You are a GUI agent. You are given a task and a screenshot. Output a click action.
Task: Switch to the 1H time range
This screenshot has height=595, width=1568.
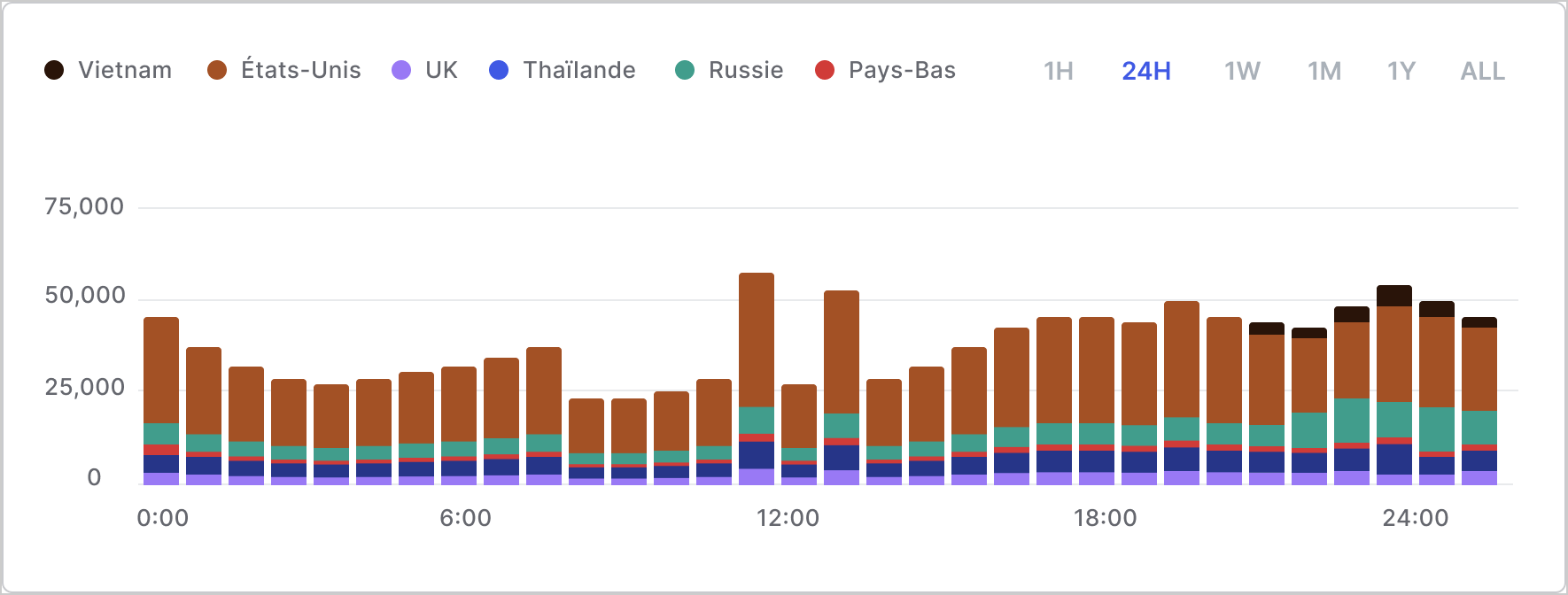tap(1059, 71)
